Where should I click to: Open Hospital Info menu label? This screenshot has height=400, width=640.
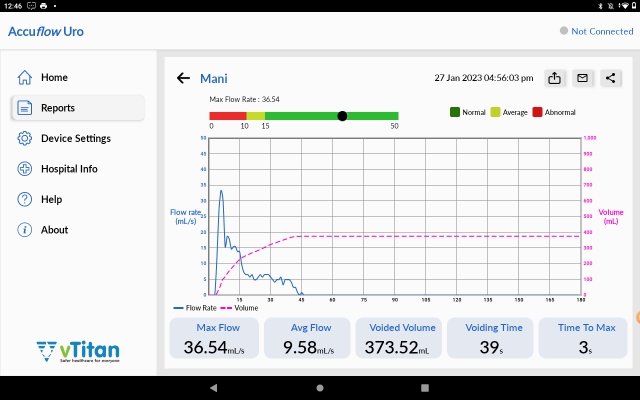[69, 169]
